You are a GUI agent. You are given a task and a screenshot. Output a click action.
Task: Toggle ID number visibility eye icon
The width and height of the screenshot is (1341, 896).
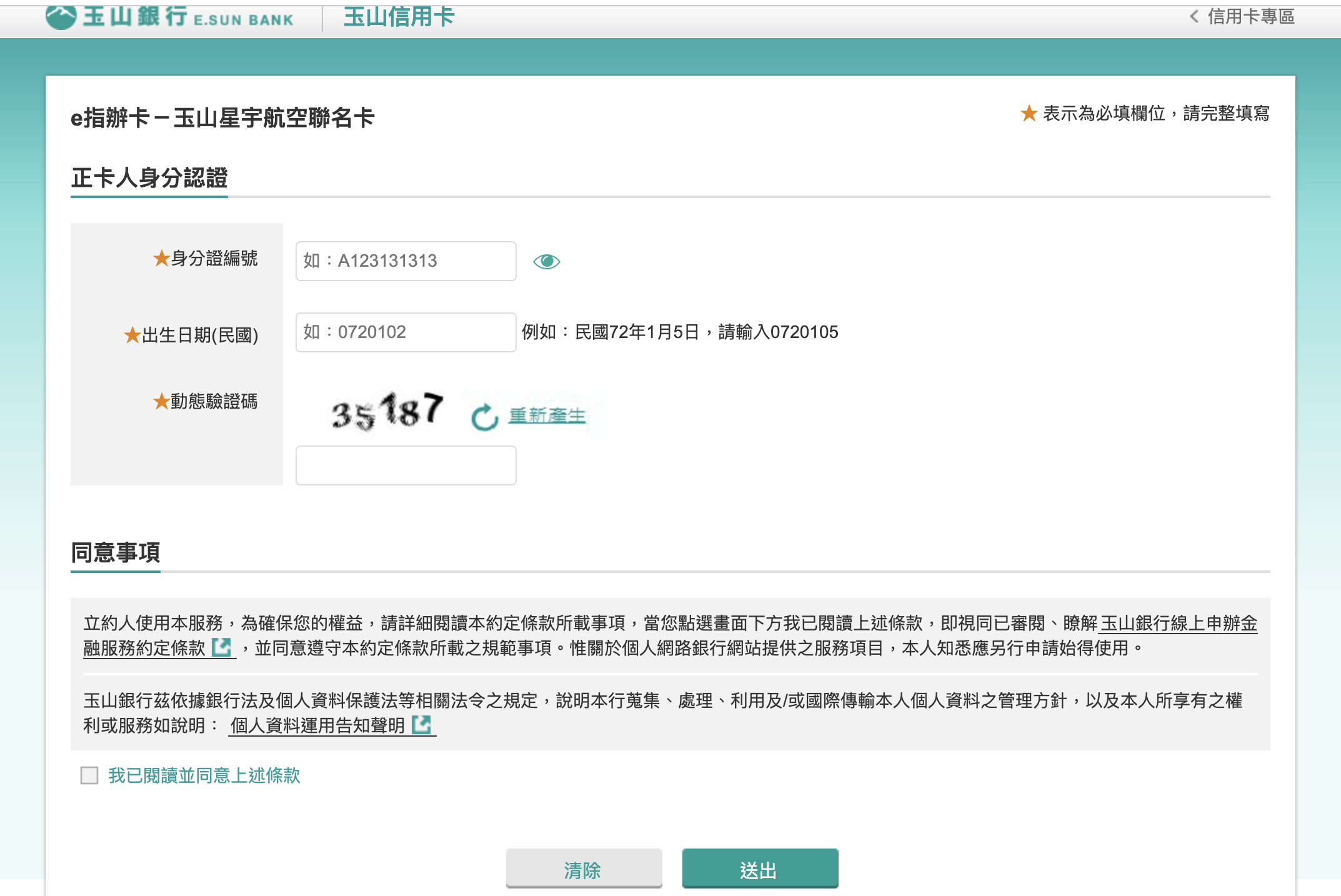[546, 261]
